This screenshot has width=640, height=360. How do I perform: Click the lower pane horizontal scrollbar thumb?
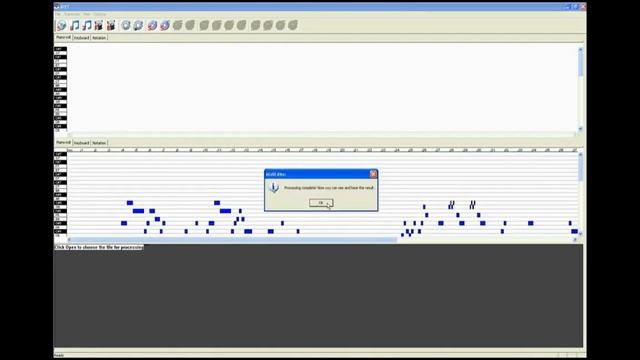[x=234, y=240]
